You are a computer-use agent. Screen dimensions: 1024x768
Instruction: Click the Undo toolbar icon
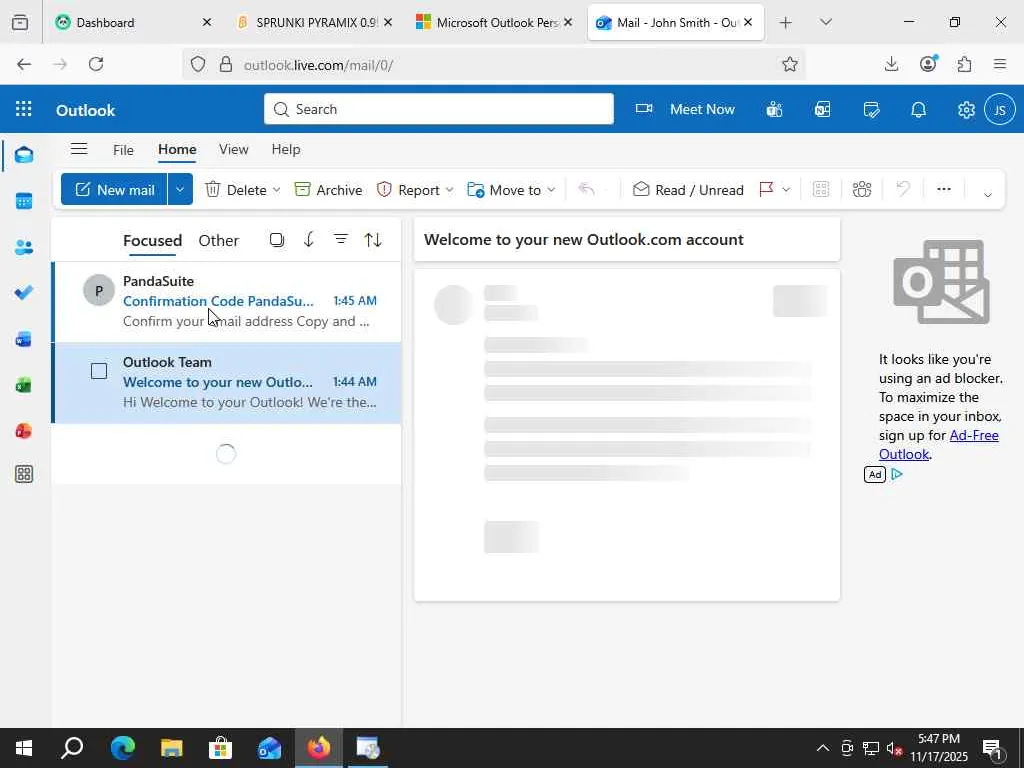coord(903,189)
